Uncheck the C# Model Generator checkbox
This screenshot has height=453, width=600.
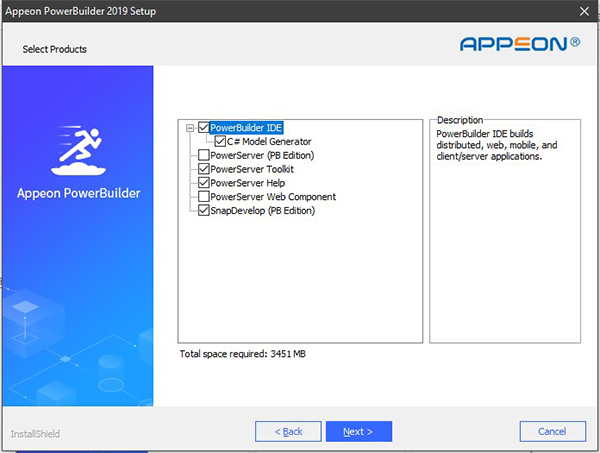click(220, 142)
